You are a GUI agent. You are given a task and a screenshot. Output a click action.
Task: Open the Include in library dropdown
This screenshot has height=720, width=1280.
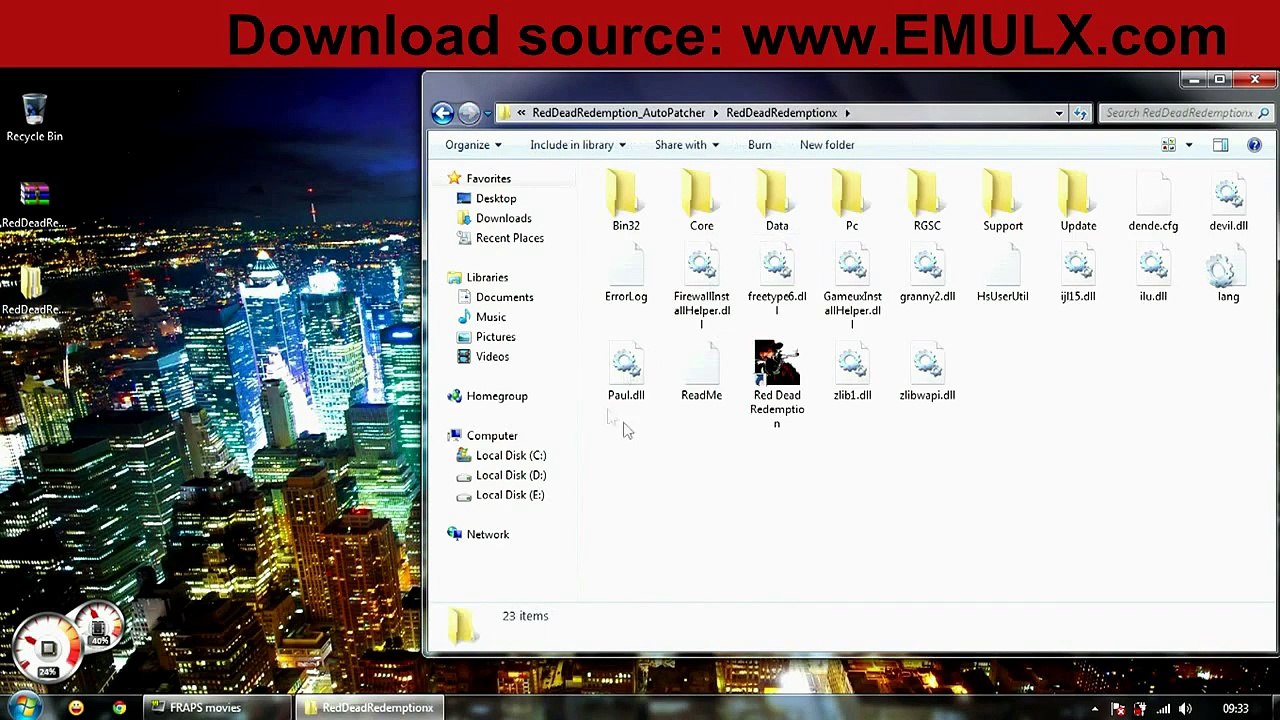coord(577,145)
